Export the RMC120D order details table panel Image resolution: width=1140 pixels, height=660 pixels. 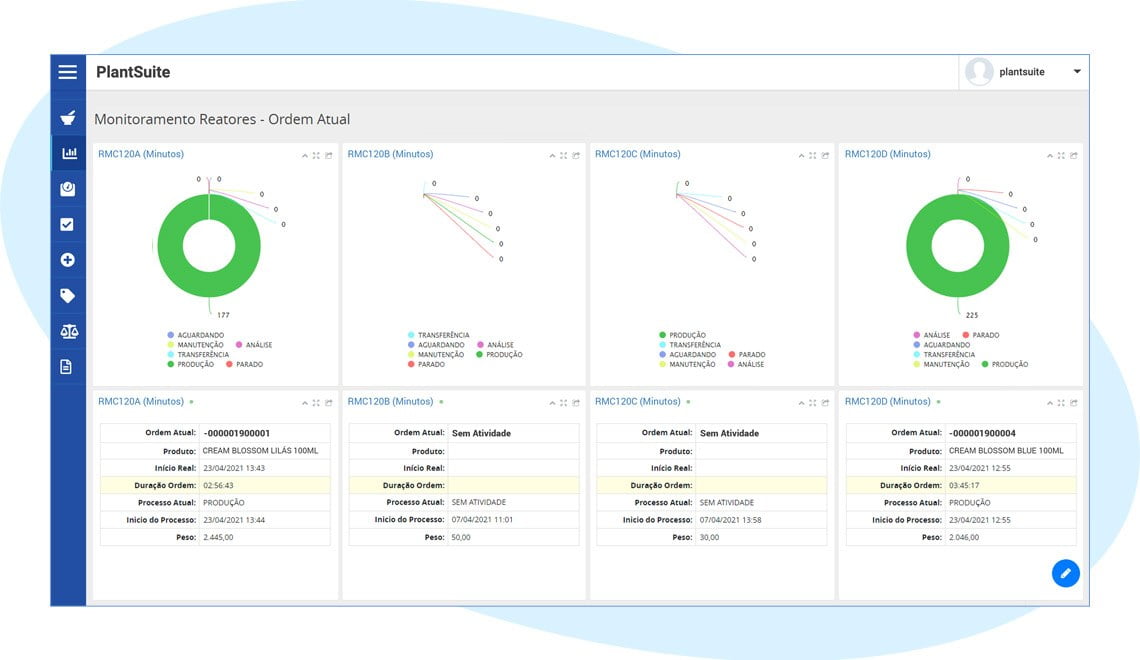pos(1074,403)
